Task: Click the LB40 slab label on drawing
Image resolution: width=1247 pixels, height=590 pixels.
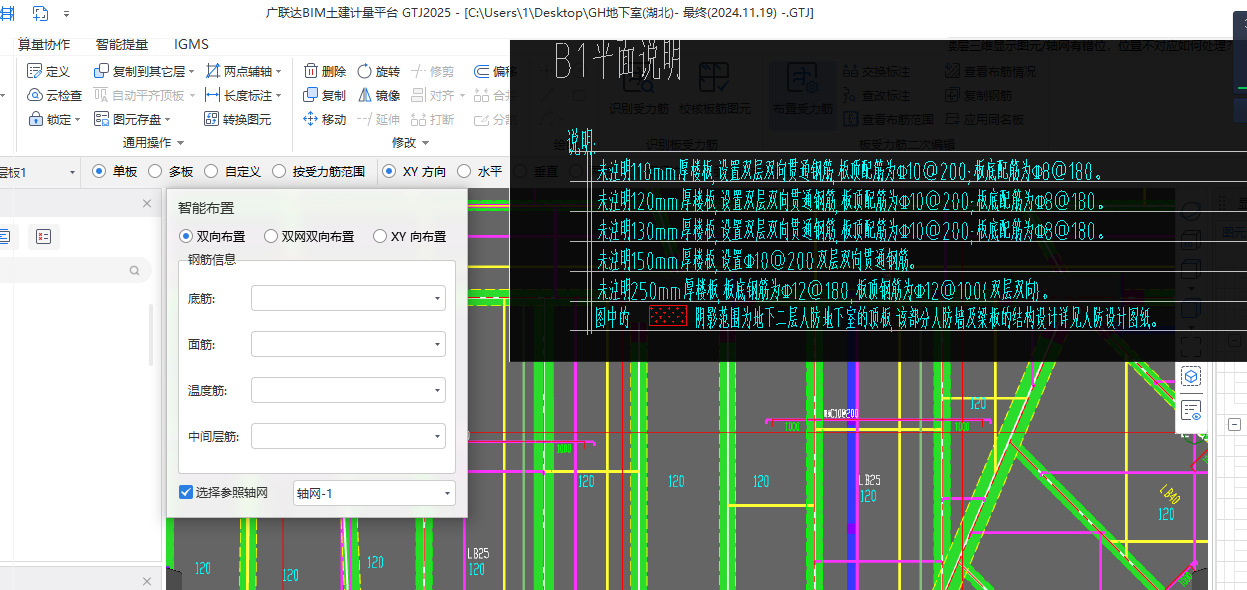Action: click(x=1168, y=494)
